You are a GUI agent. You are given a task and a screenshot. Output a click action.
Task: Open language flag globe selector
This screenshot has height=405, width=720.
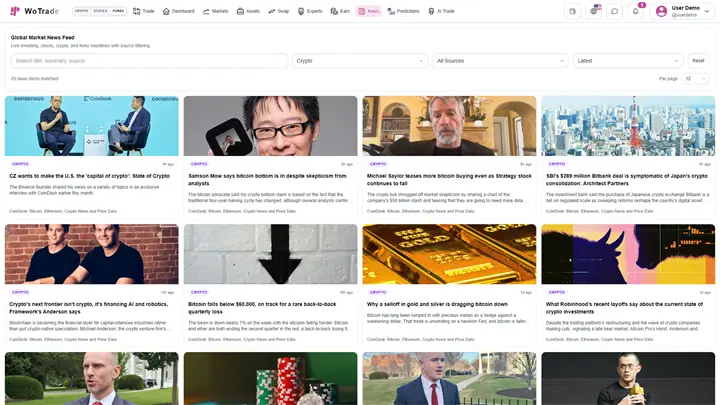tap(593, 11)
